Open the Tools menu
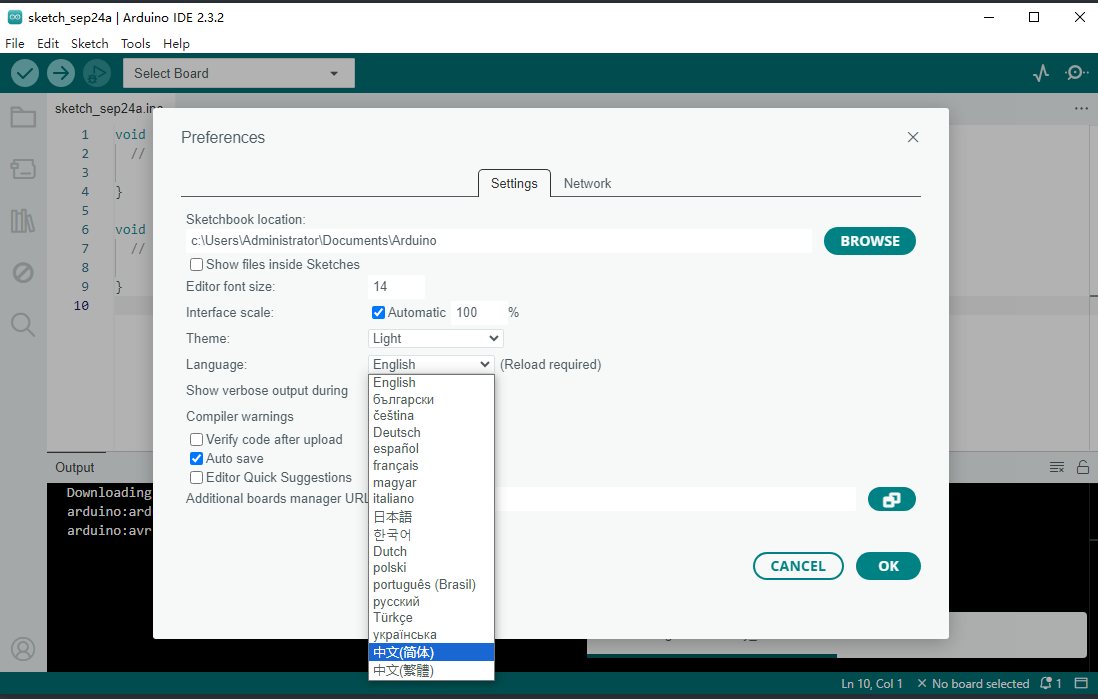The width and height of the screenshot is (1098, 699). [136, 43]
